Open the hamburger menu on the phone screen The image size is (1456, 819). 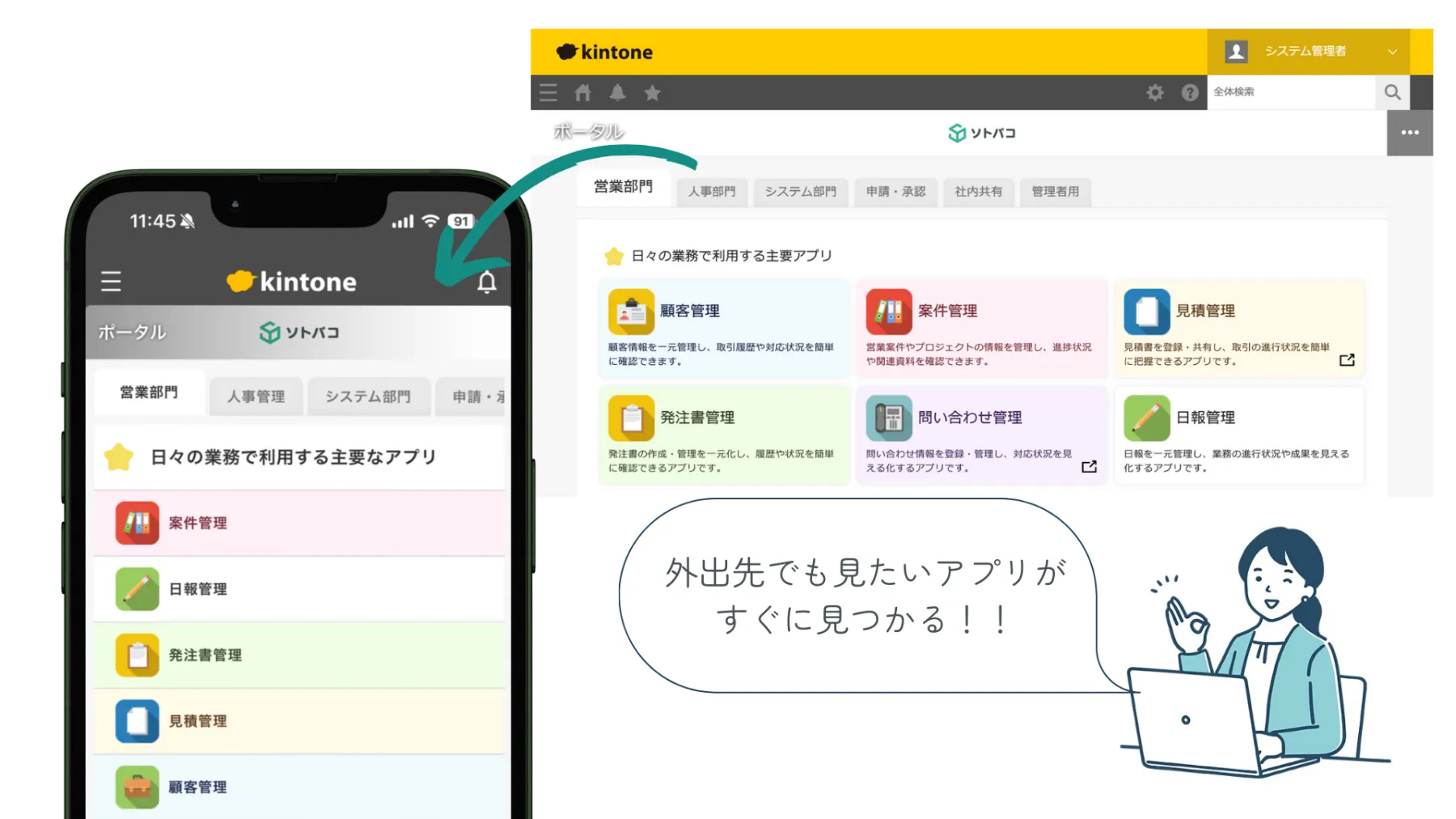110,282
